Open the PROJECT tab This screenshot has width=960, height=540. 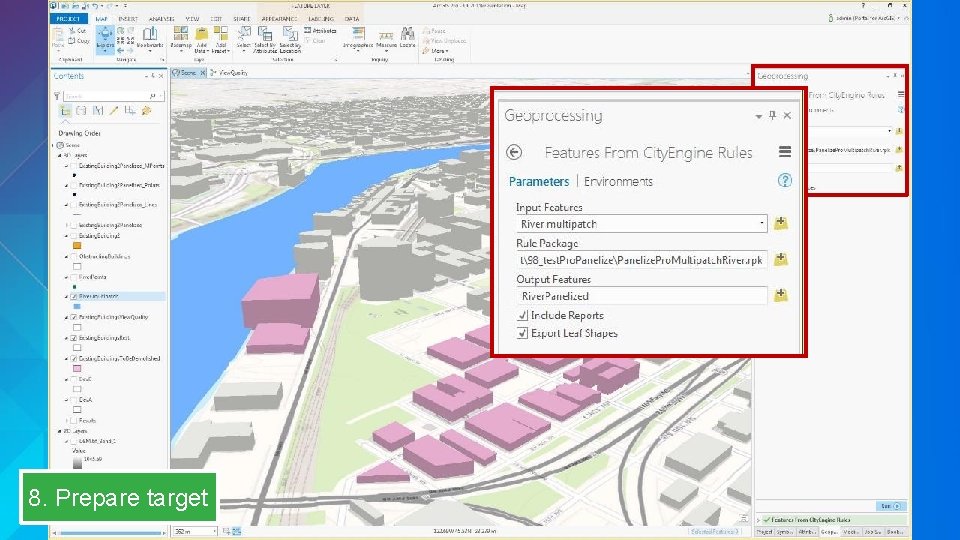pyautogui.click(x=68, y=18)
